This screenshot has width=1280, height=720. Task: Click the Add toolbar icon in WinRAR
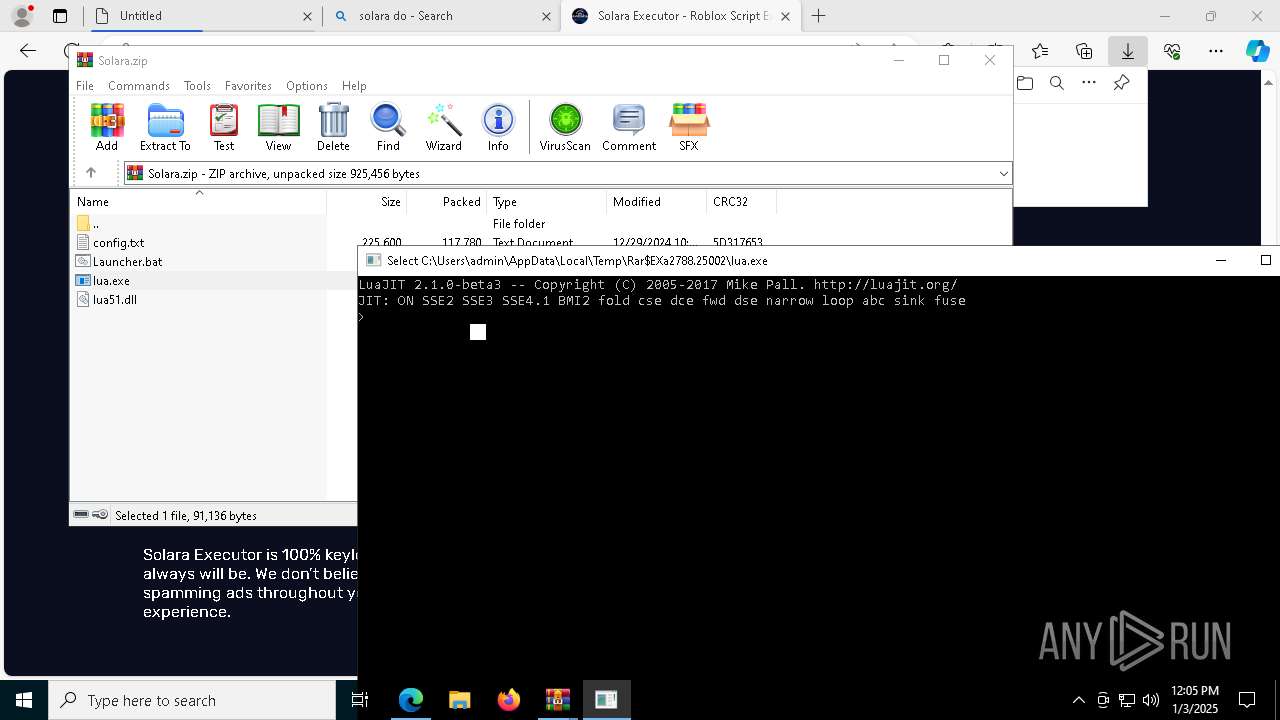pyautogui.click(x=107, y=127)
